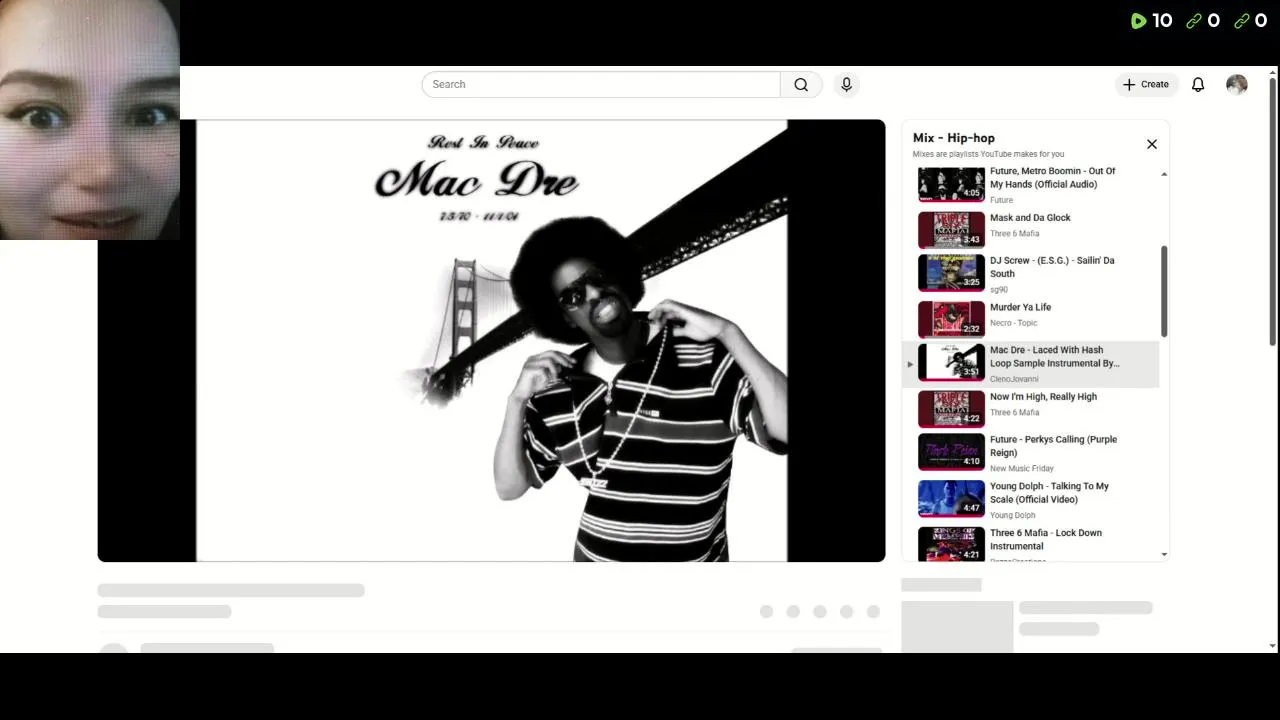Open Out Of My Hands thumbnail
Image resolution: width=1280 pixels, height=720 pixels.
click(951, 184)
